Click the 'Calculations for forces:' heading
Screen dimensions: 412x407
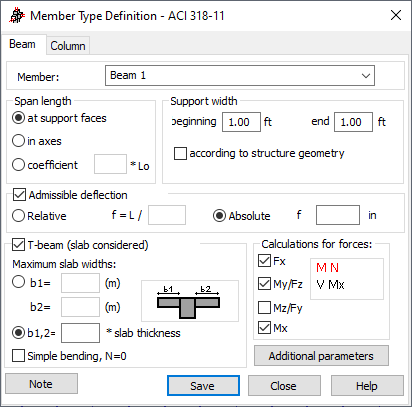[x=317, y=244]
